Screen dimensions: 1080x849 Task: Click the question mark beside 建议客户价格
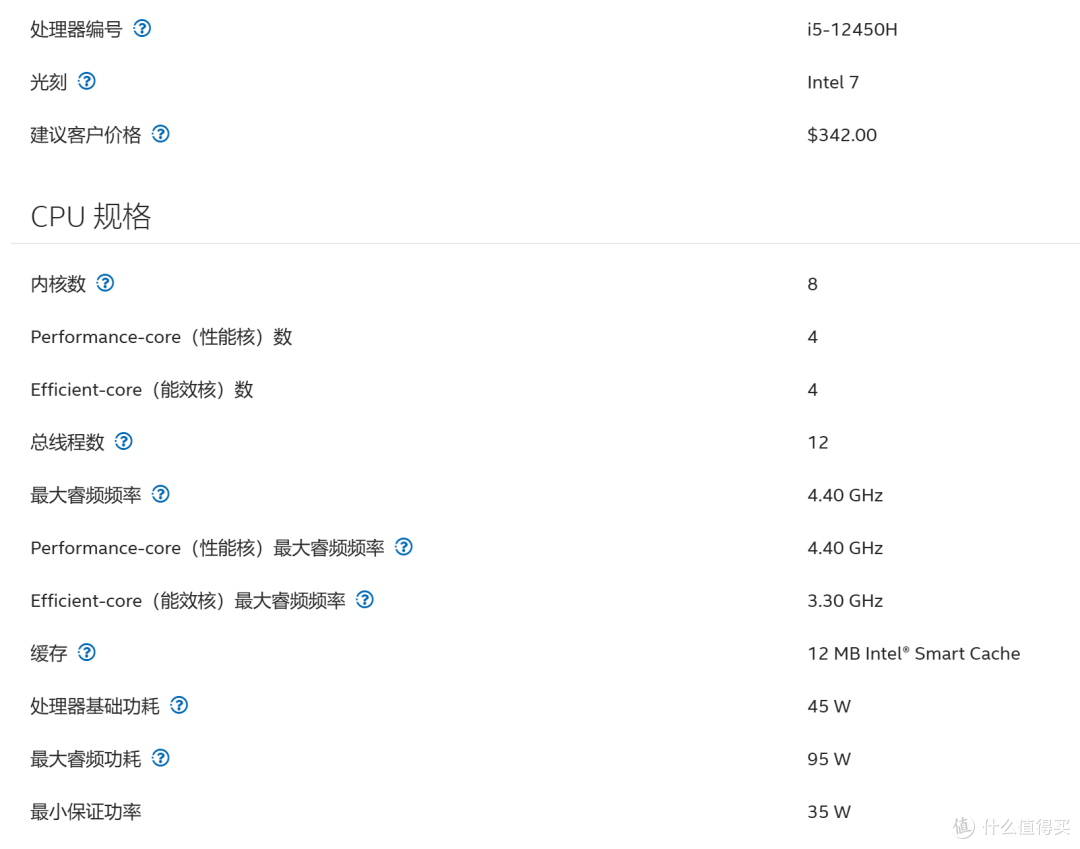coord(160,134)
